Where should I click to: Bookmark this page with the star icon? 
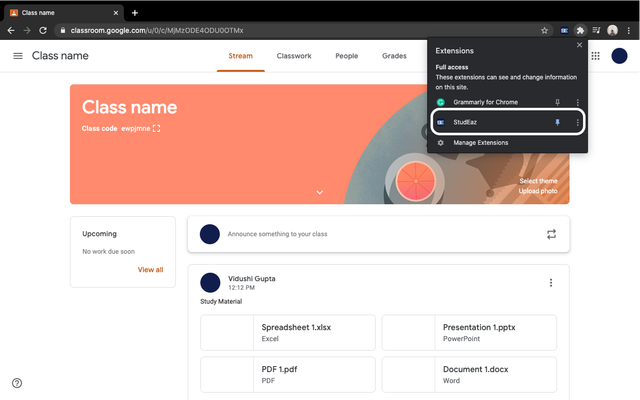click(x=544, y=31)
